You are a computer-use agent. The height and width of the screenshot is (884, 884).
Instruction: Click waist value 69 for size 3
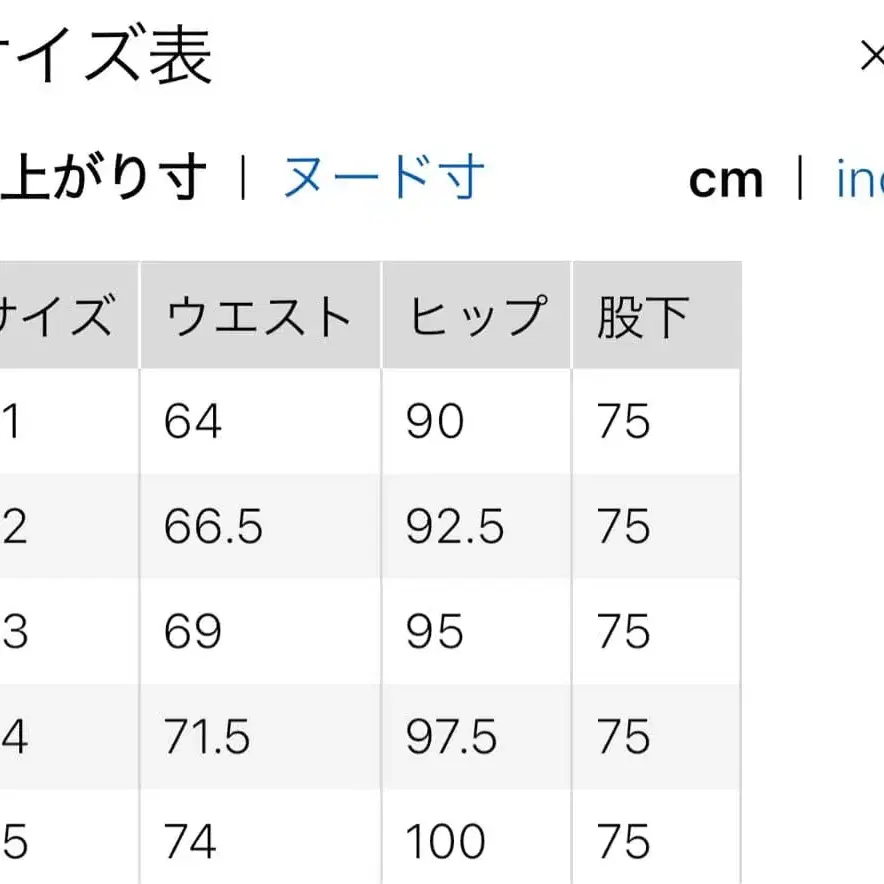[192, 633]
